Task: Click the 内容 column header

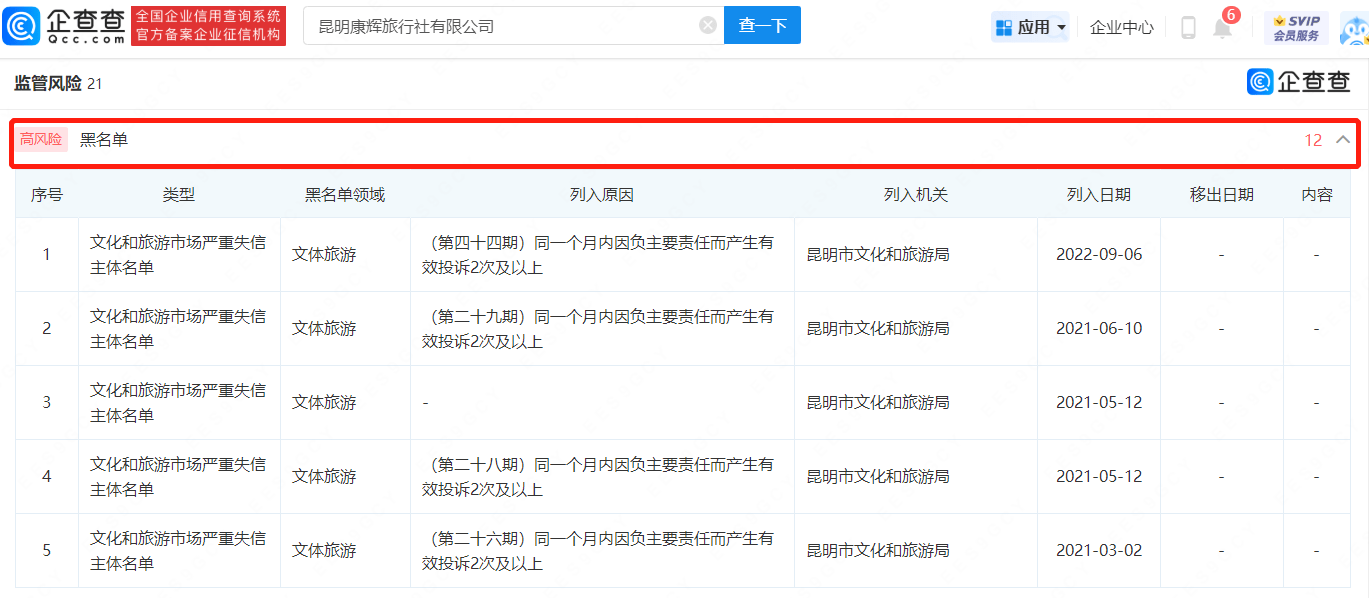Action: pos(1317,195)
